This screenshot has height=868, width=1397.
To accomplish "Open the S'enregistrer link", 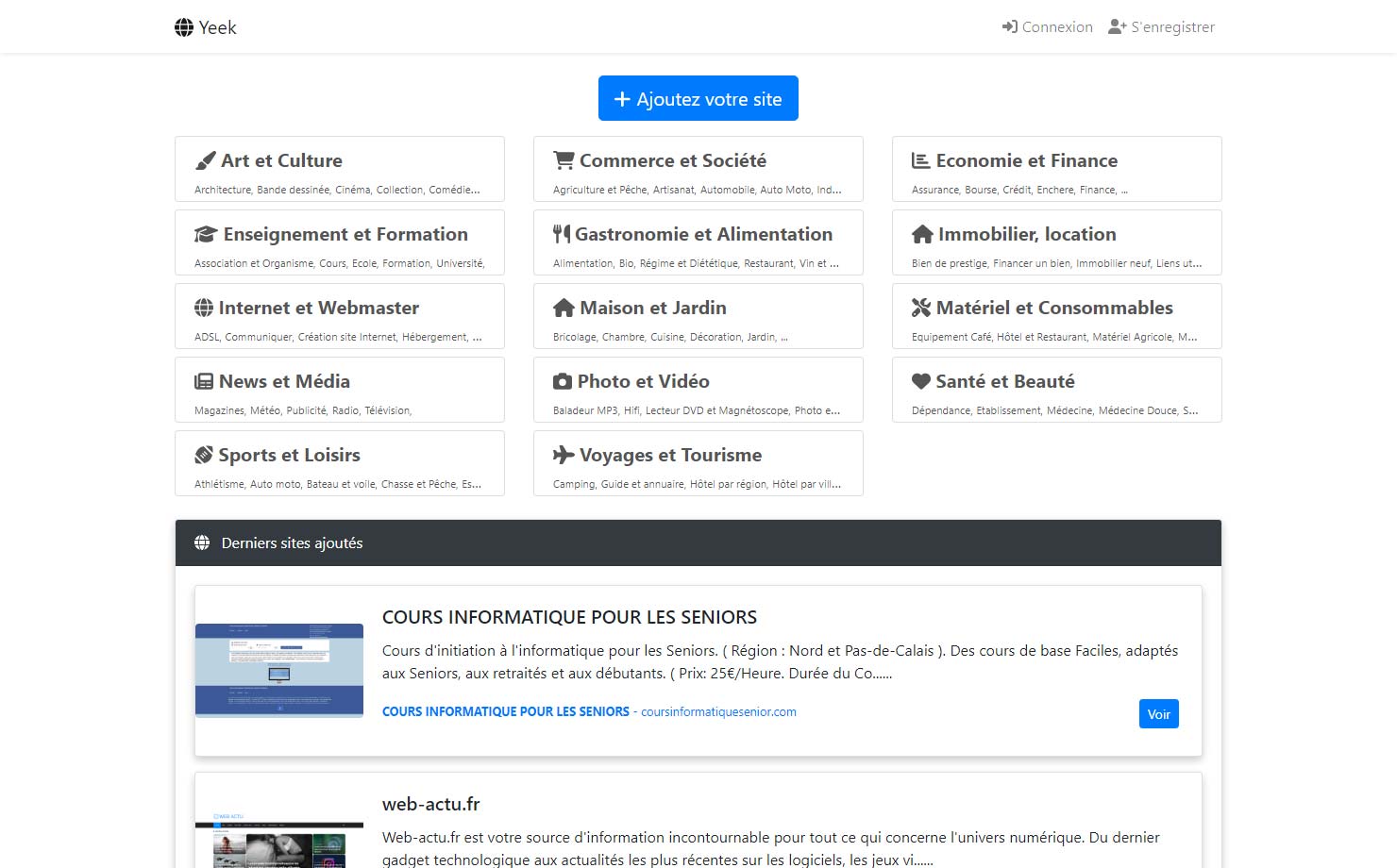I will coord(1162,27).
